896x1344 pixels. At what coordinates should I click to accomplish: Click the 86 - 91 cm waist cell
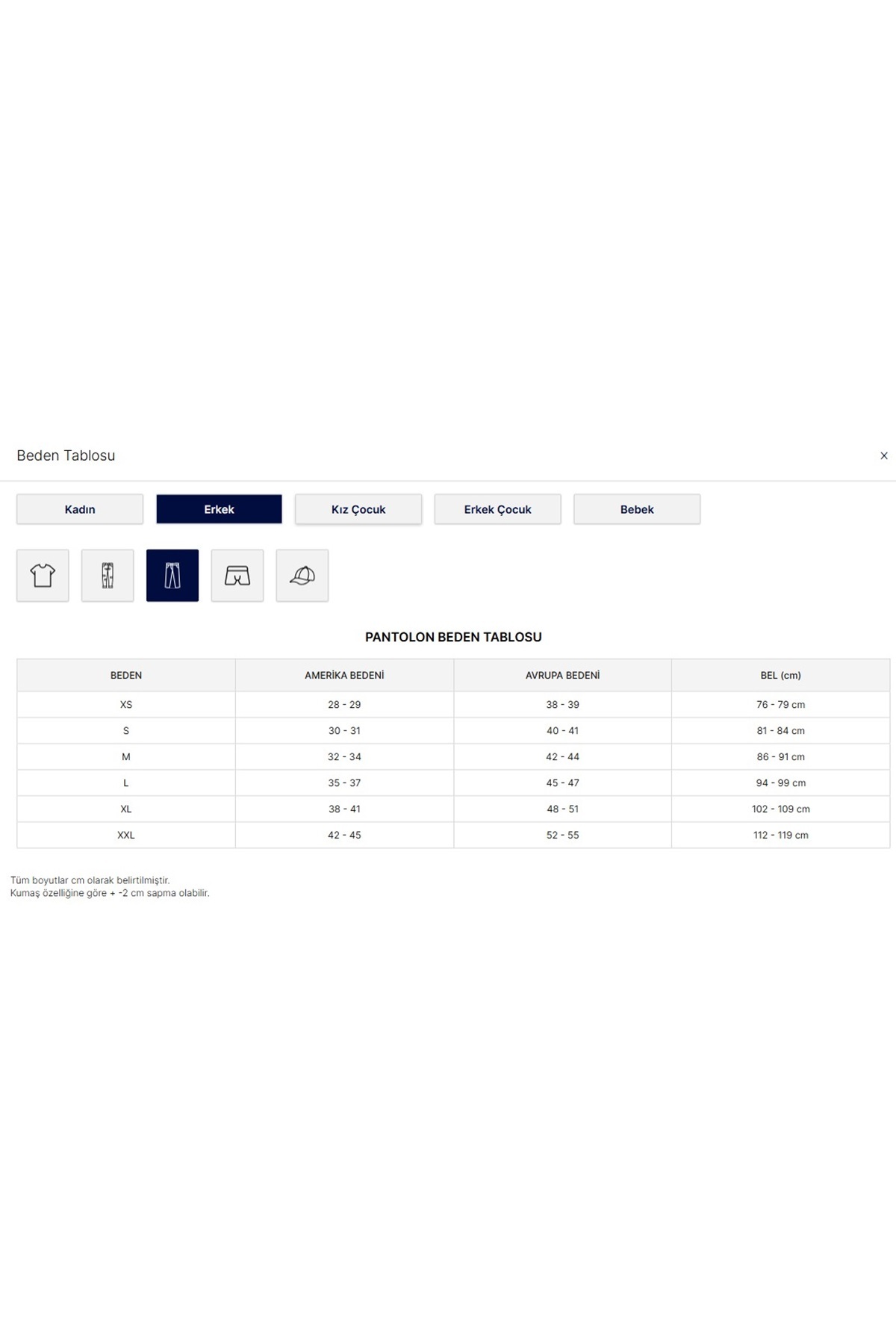point(780,757)
